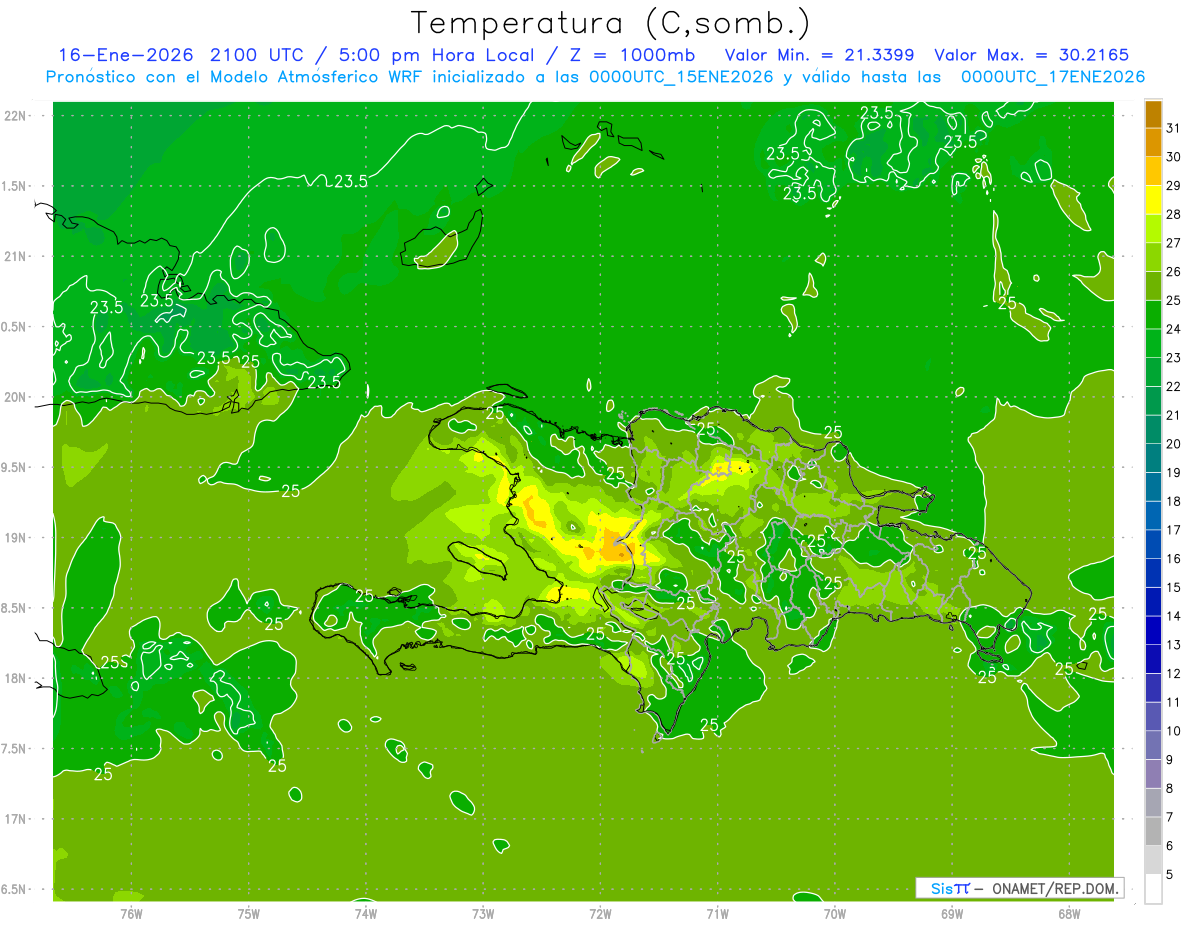Click the colorbar scale label '31'
Screen dimensions: 1200x927
coord(1173,127)
